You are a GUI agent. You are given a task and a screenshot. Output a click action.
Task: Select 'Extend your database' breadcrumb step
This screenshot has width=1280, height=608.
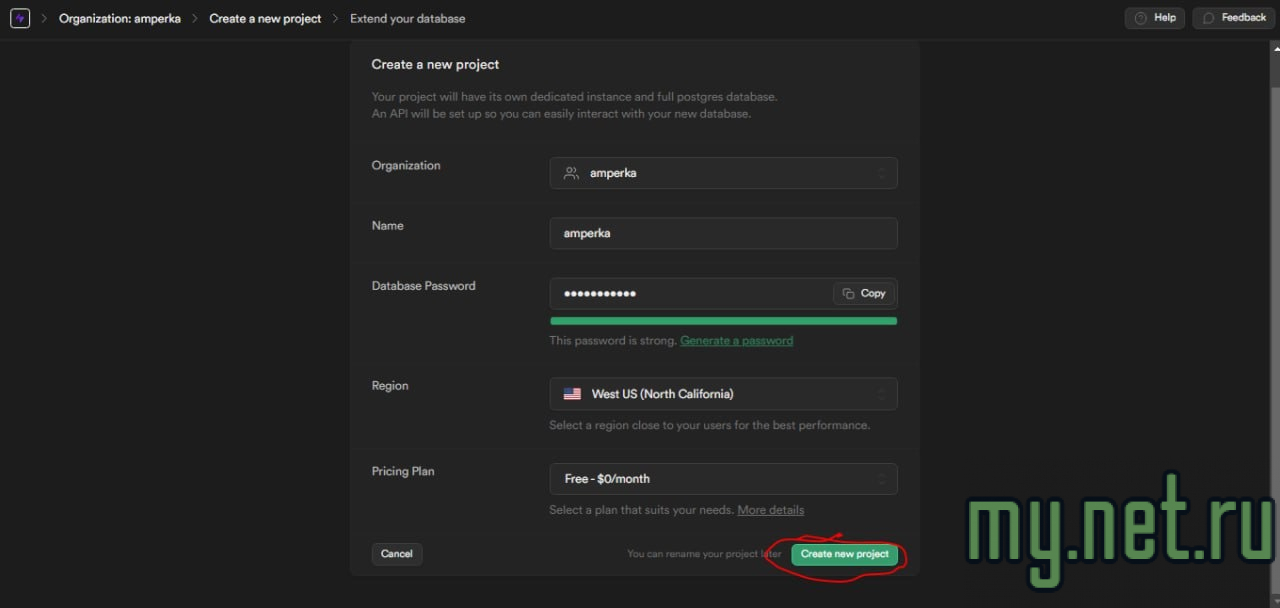tap(407, 18)
